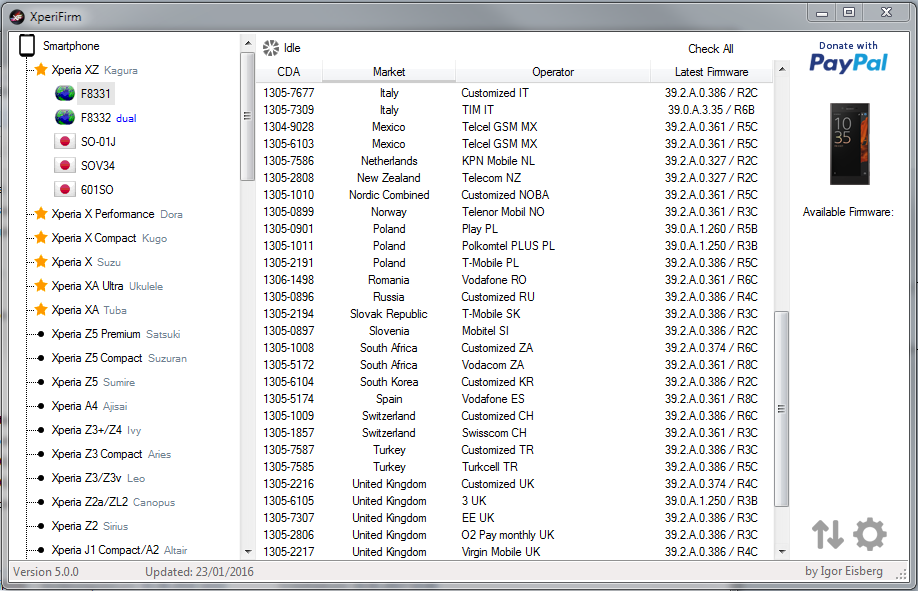The image size is (918, 591).
Task: Select the 'T-Mobile SK' row
Action: click(x=515, y=313)
